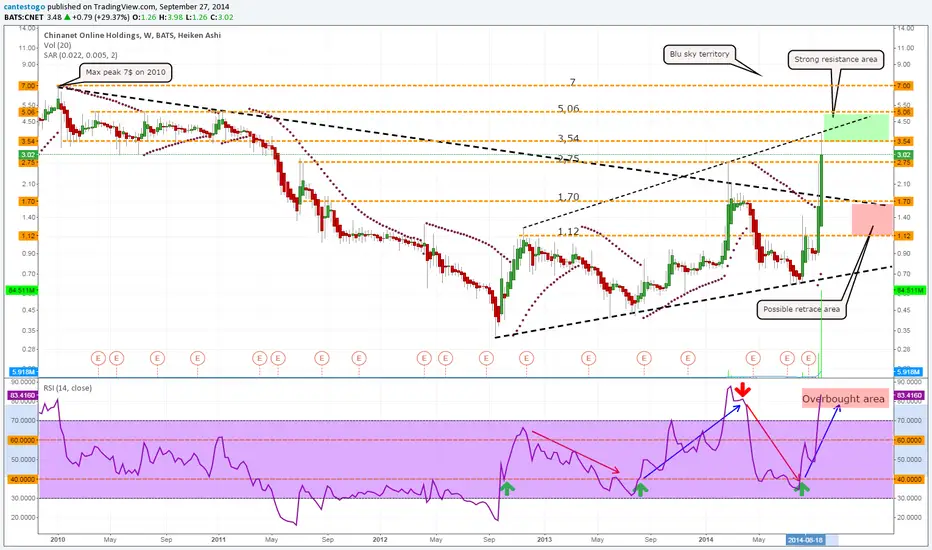Screen dimensions: 932x550
Task: Click the green 3.02 price label on the left axis
Action: pos(29,155)
